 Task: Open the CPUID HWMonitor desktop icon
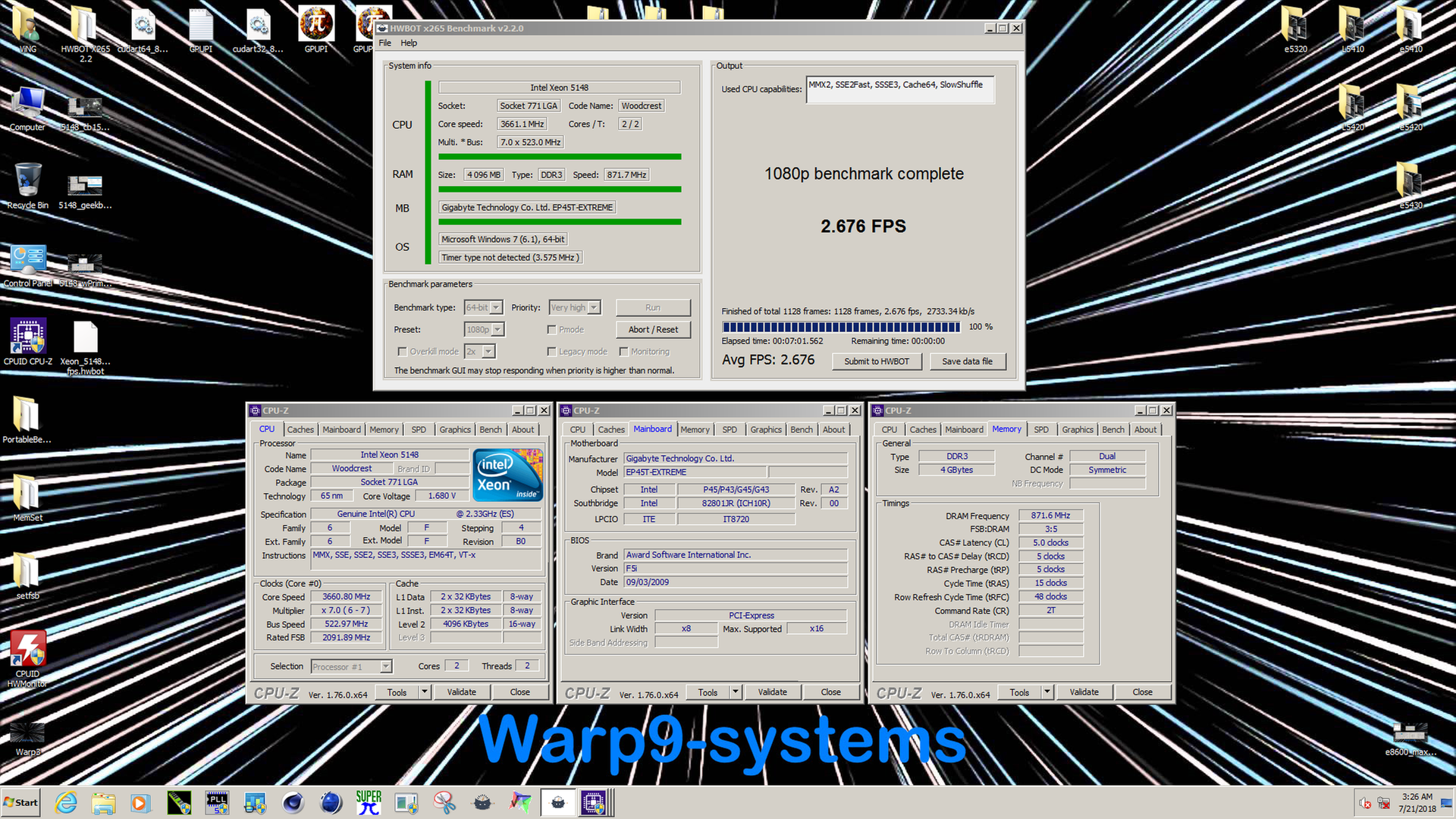point(28,658)
